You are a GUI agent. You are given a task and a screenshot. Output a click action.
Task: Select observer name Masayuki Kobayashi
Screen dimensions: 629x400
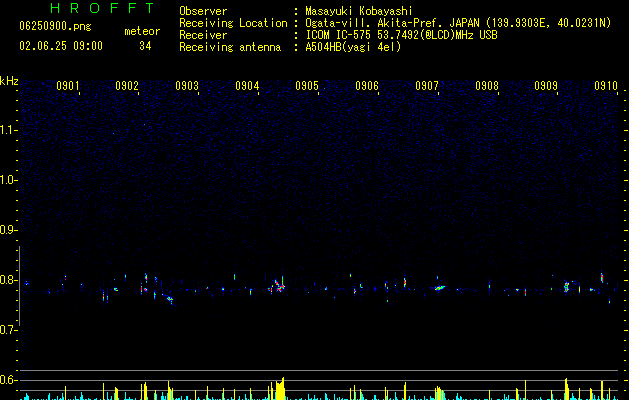click(359, 11)
